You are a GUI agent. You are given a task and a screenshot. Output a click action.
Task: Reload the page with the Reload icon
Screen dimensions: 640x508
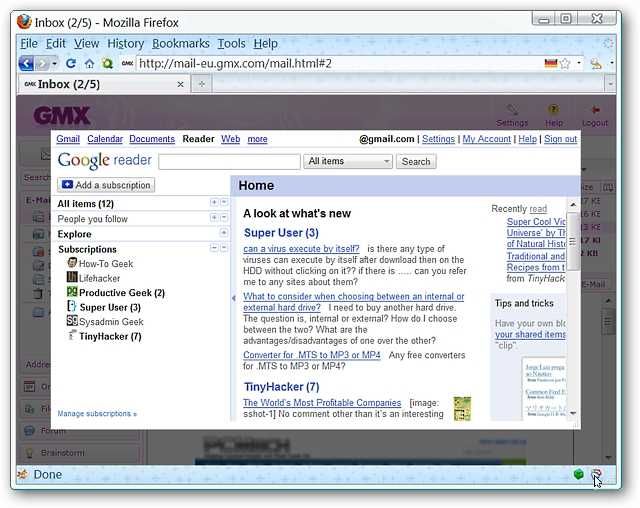point(71,63)
